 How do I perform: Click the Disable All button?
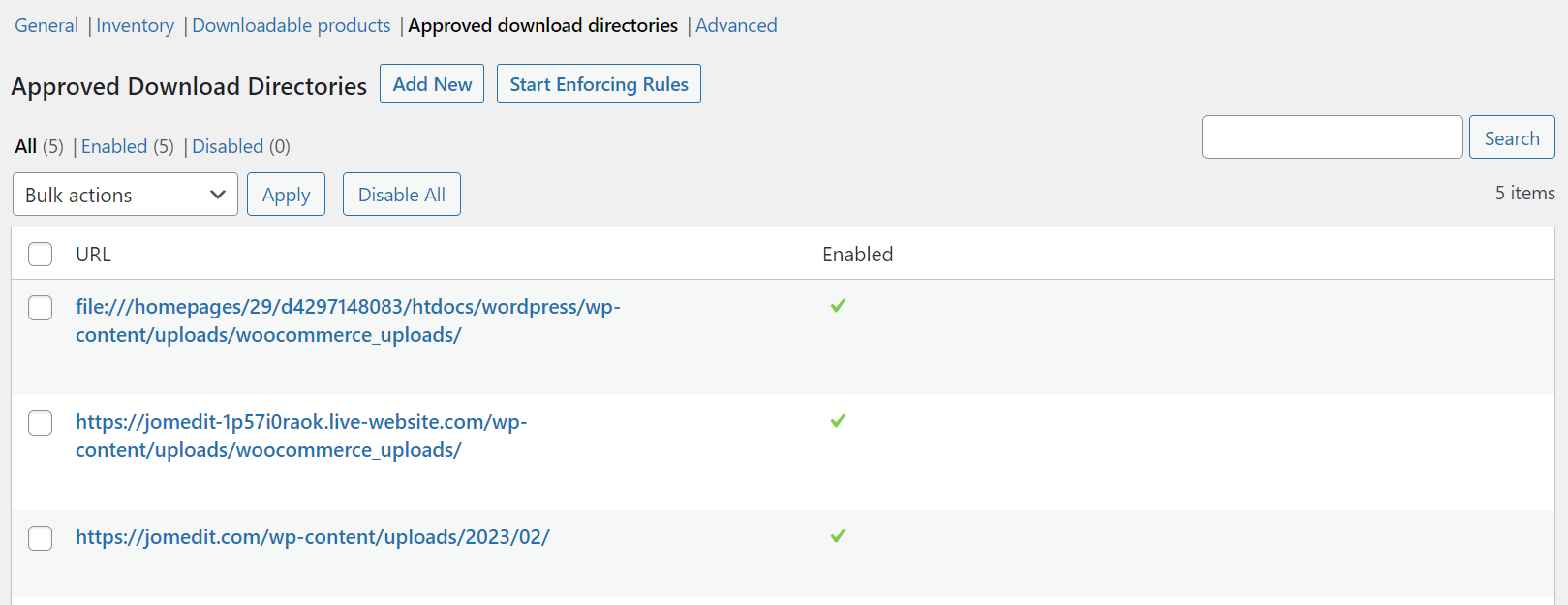click(402, 195)
